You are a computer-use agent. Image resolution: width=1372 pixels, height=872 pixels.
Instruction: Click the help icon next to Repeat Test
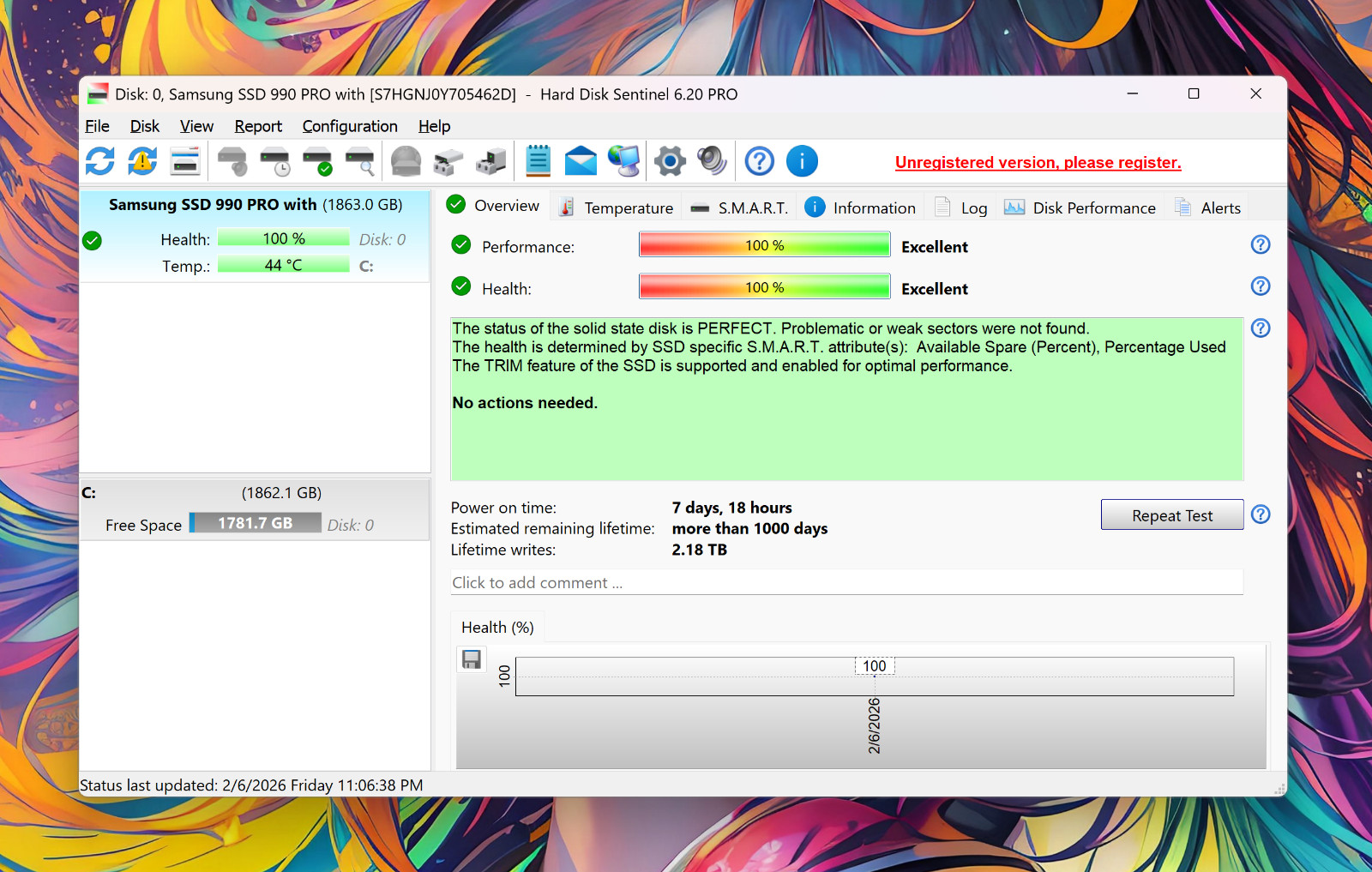(1261, 514)
